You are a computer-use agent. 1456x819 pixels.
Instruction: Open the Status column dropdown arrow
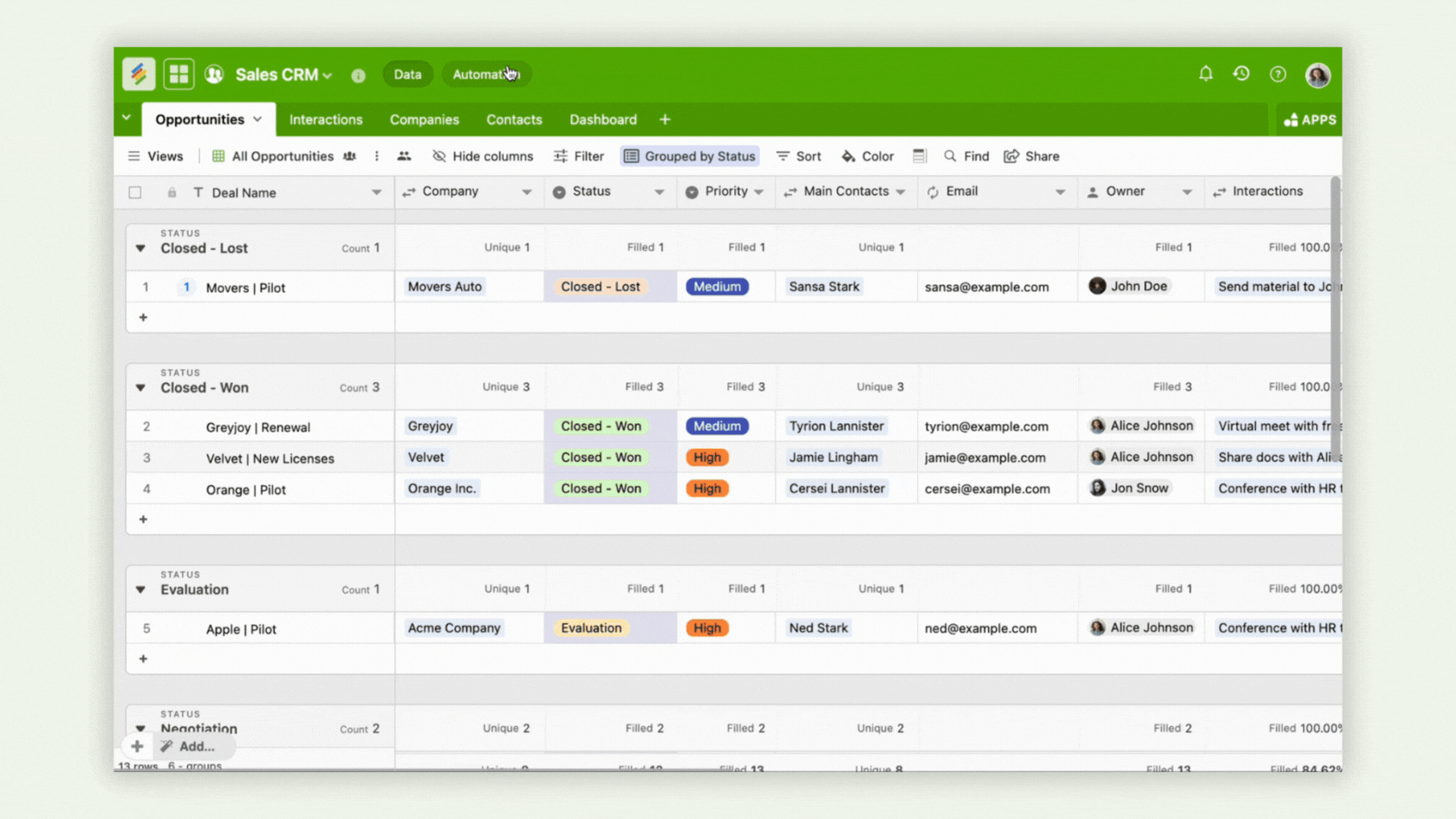coord(659,192)
